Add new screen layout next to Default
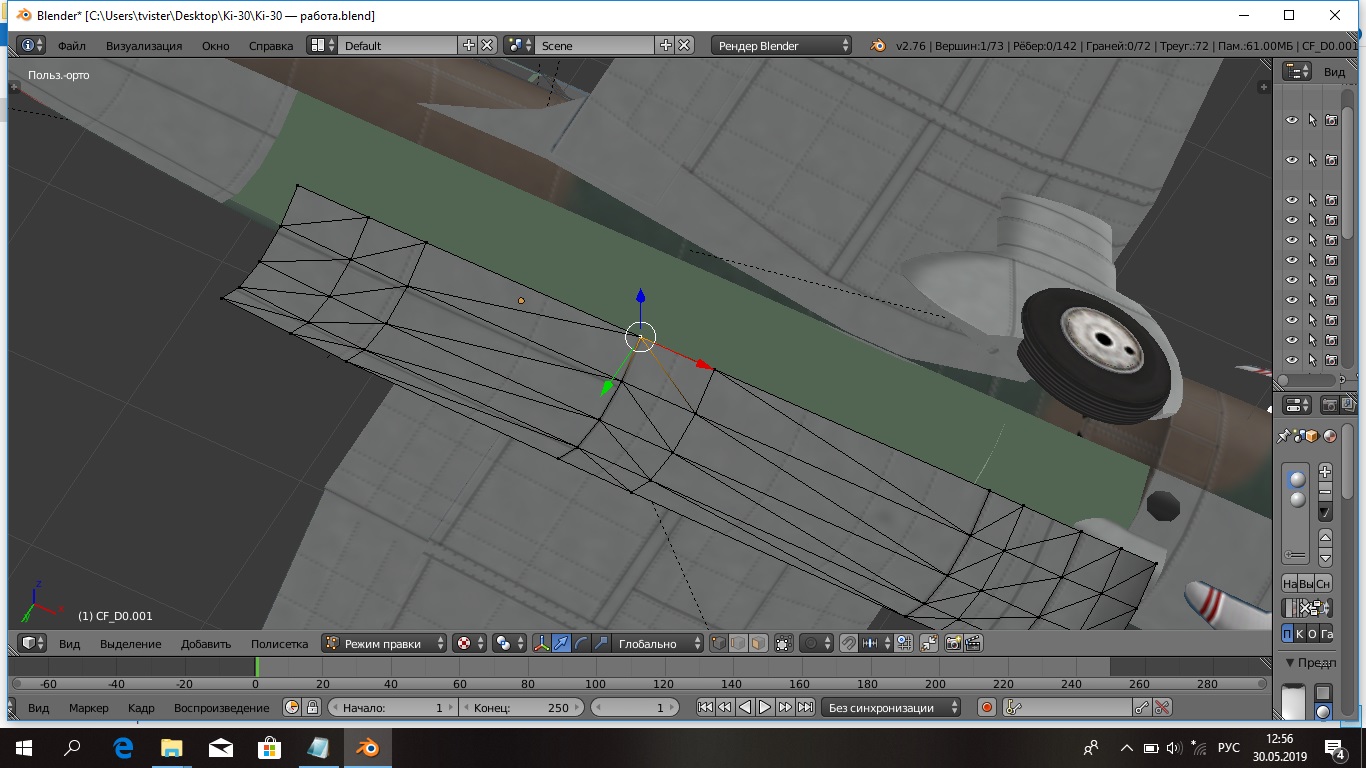This screenshot has width=1366, height=768. click(x=469, y=45)
